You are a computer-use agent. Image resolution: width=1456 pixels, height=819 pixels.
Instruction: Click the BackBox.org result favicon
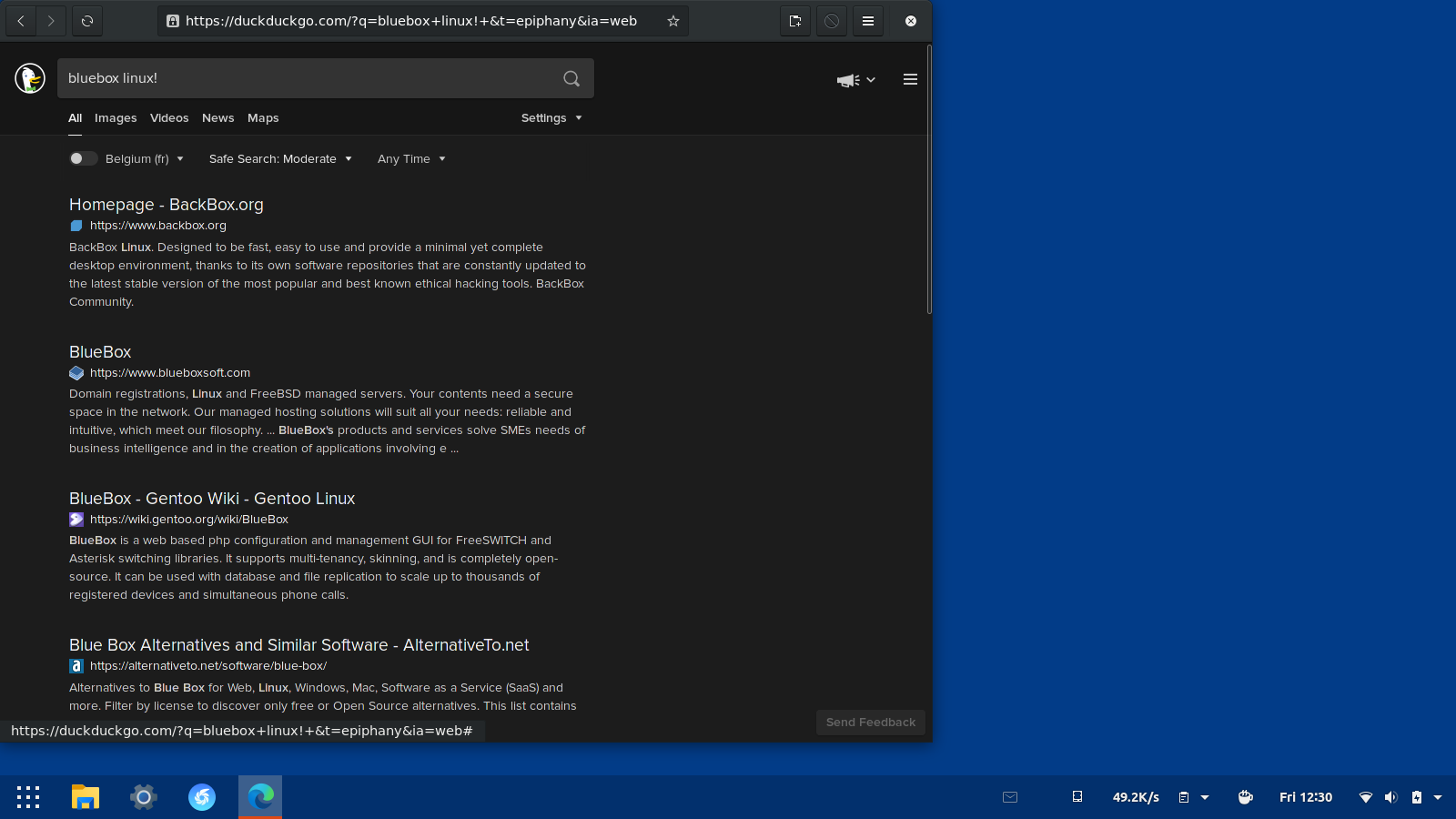pos(76,226)
